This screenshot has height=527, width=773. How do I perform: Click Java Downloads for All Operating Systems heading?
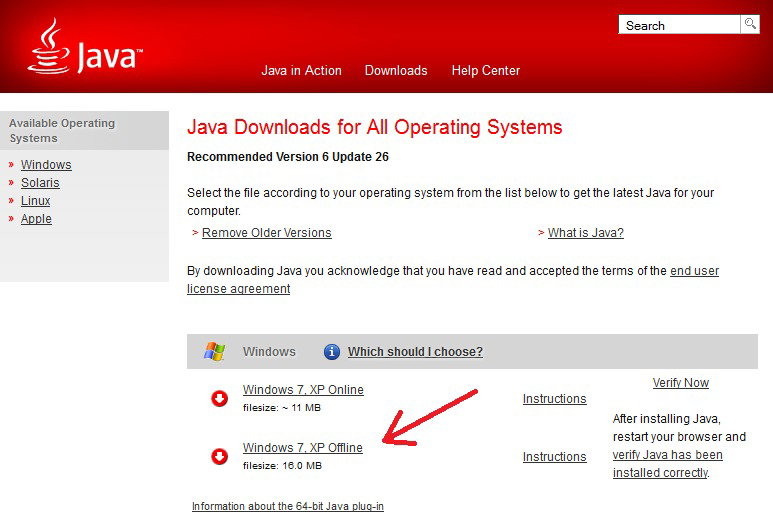click(375, 127)
